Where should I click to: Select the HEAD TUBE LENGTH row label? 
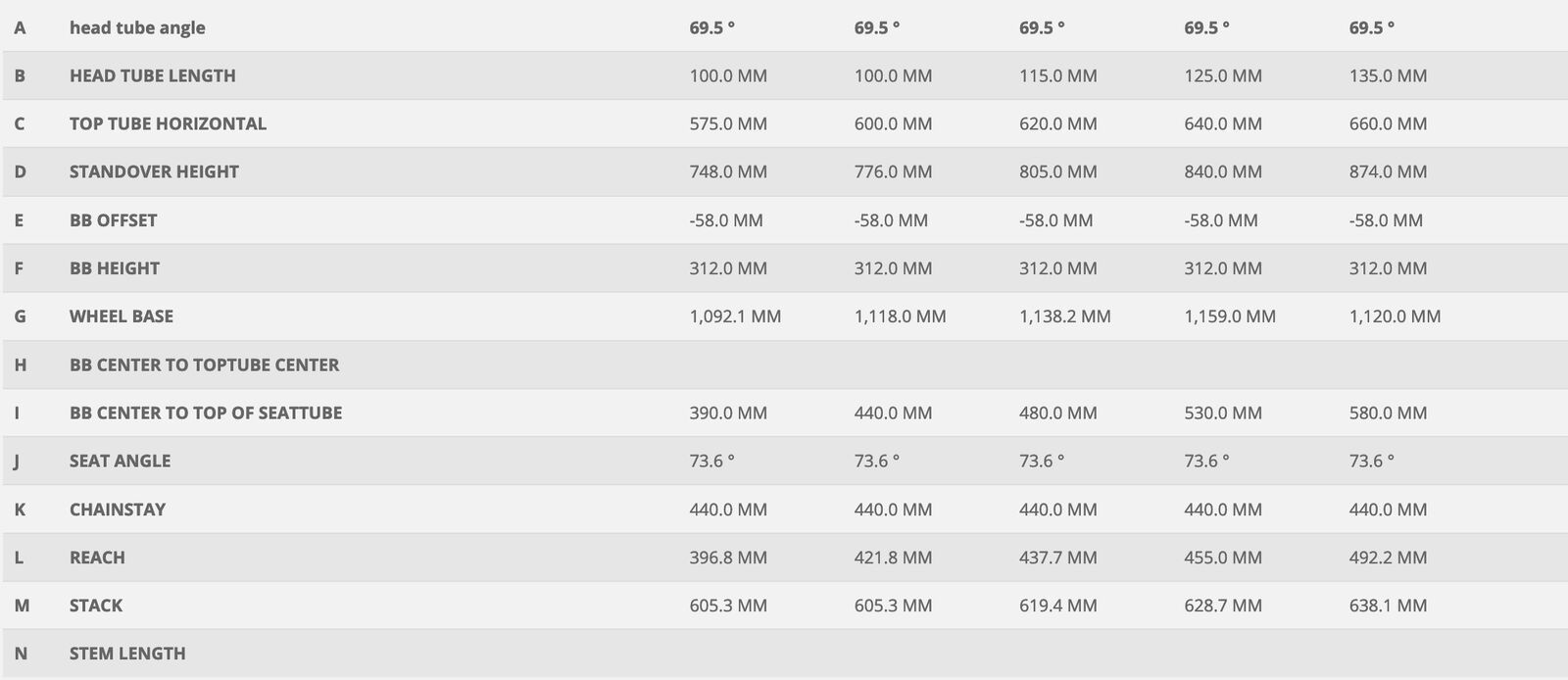coord(152,75)
